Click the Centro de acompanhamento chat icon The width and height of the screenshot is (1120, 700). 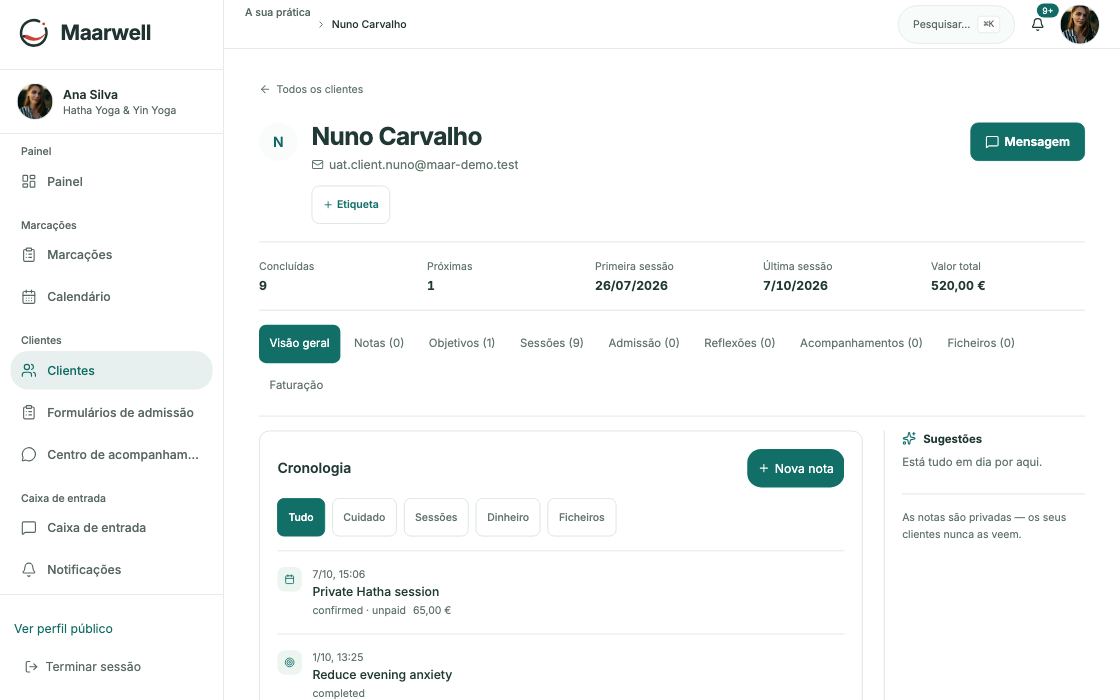tap(29, 454)
